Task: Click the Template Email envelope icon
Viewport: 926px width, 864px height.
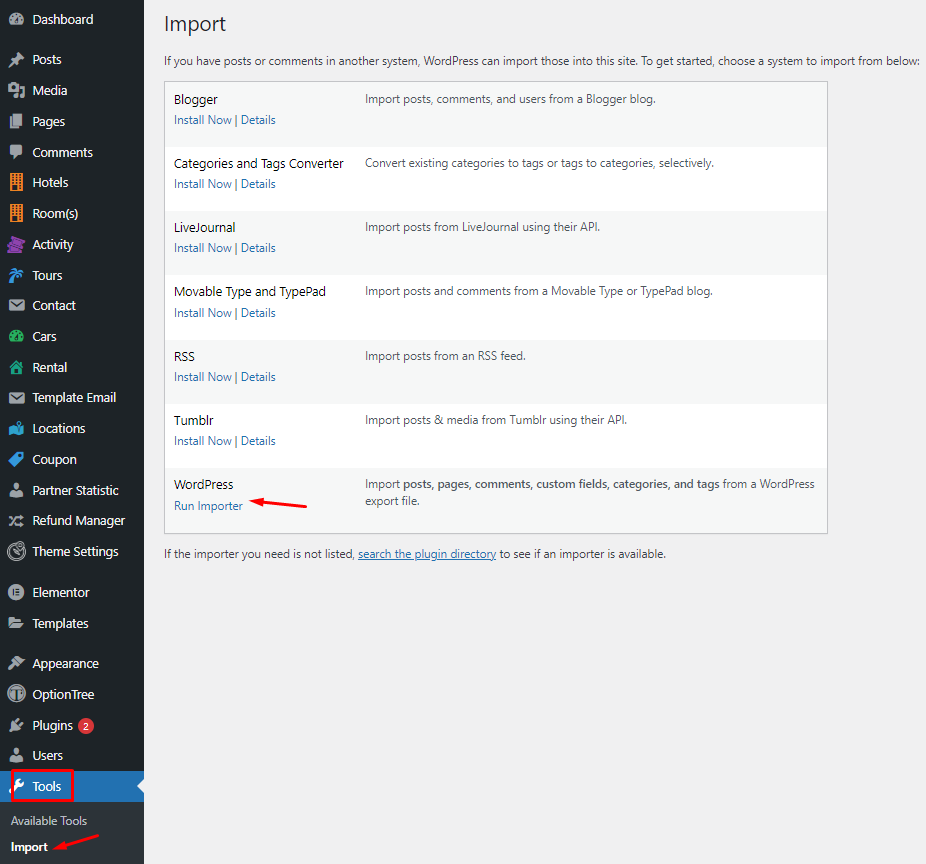Action: pos(17,397)
